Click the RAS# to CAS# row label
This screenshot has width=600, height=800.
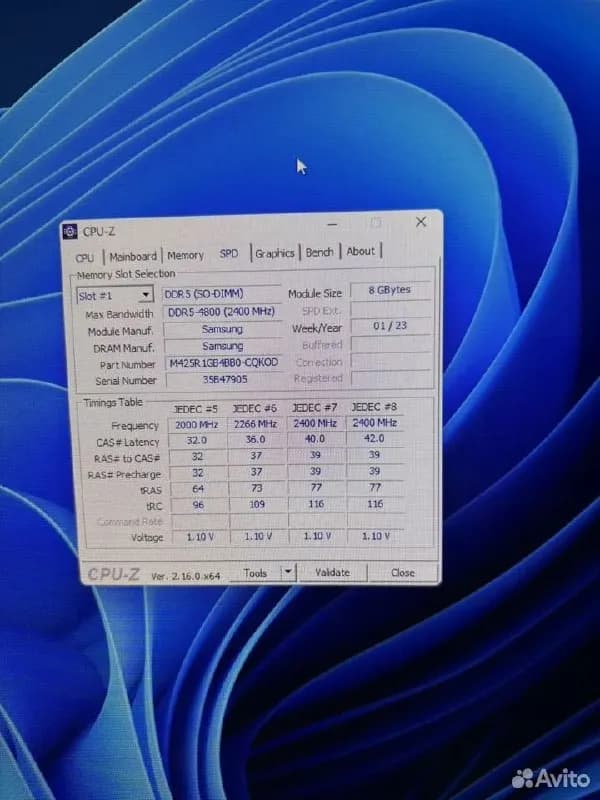127,458
